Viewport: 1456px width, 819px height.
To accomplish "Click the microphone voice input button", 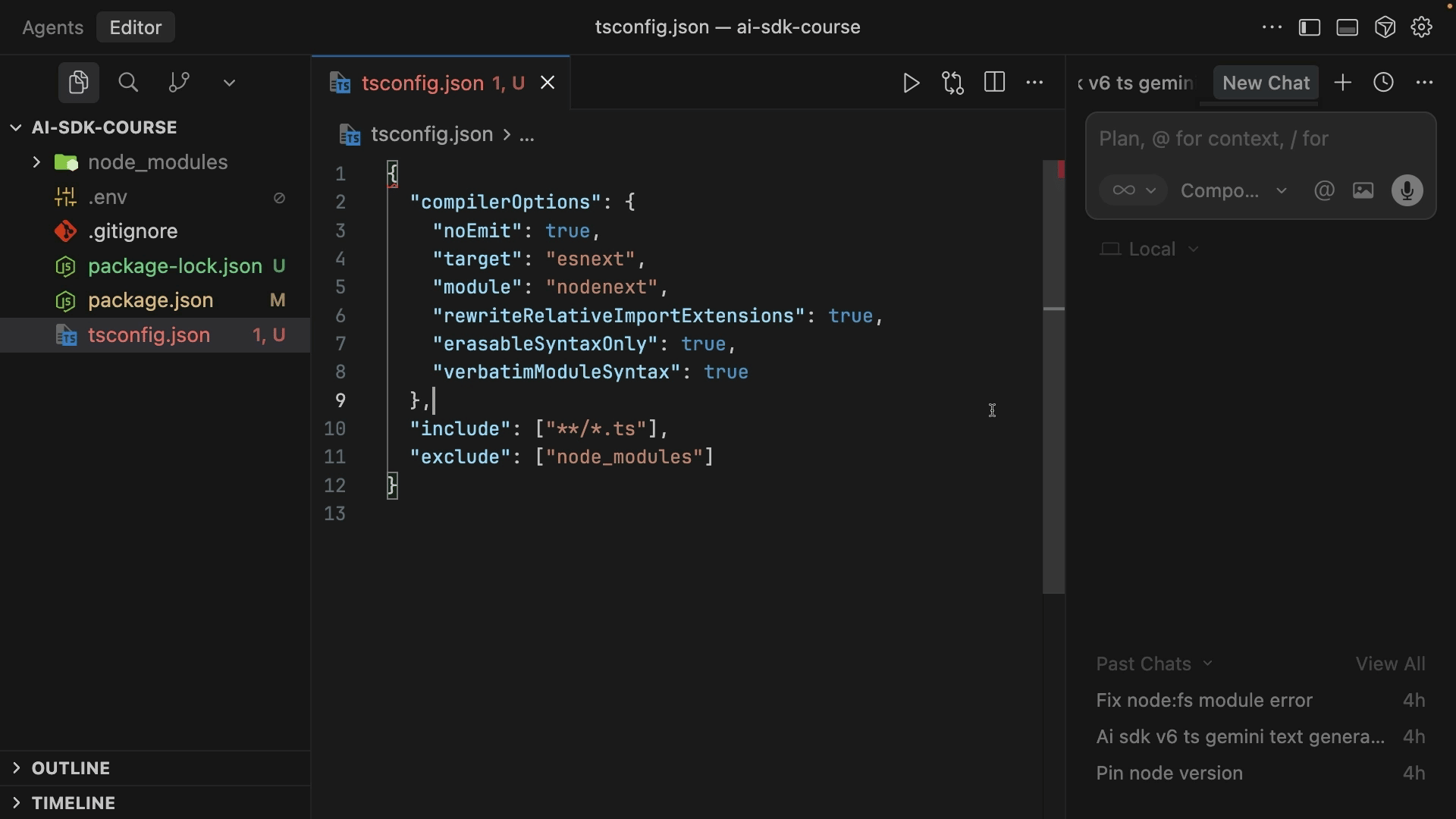I will (1407, 190).
